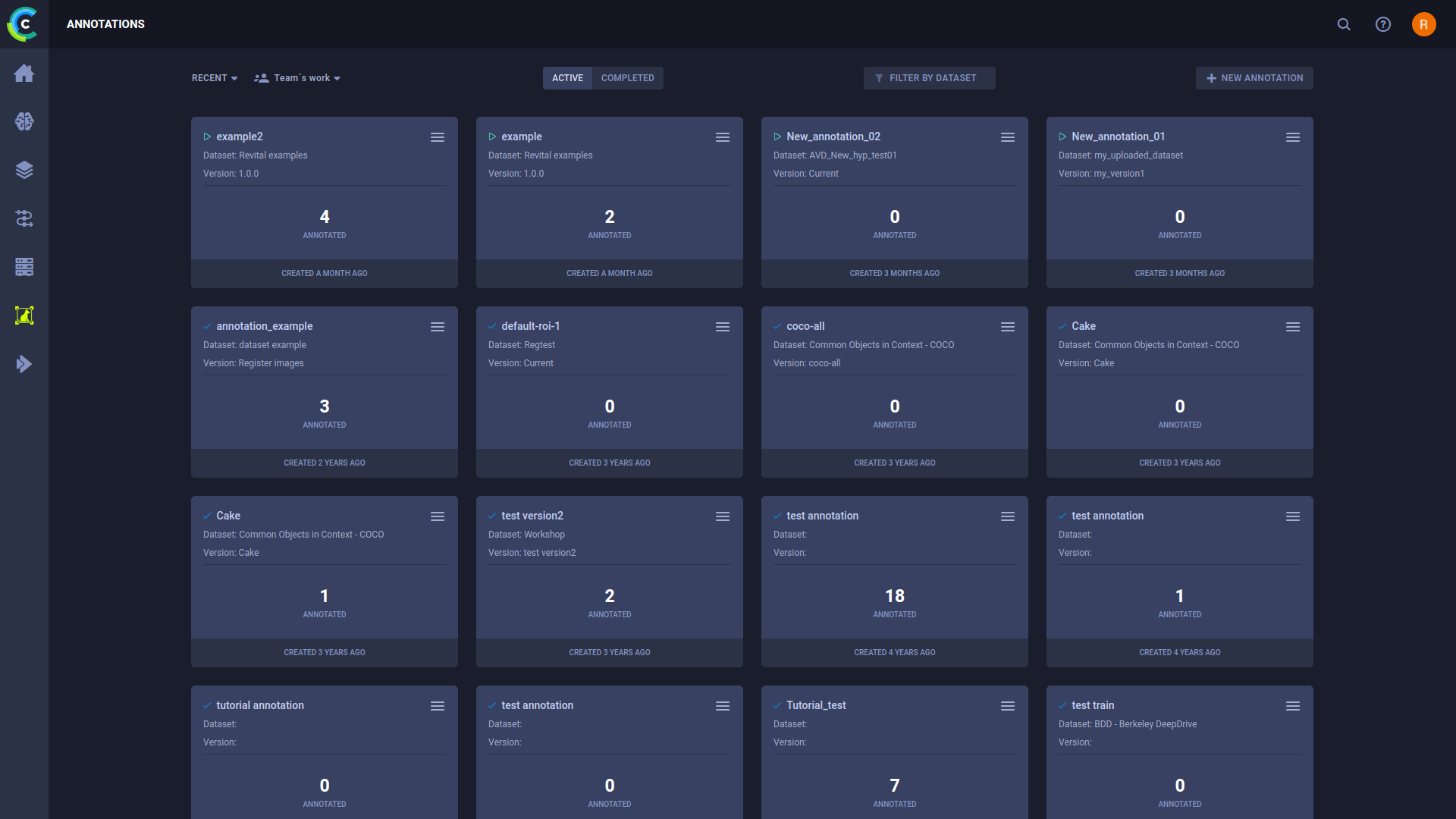Open the Home dashboard from the sidebar

click(x=24, y=73)
